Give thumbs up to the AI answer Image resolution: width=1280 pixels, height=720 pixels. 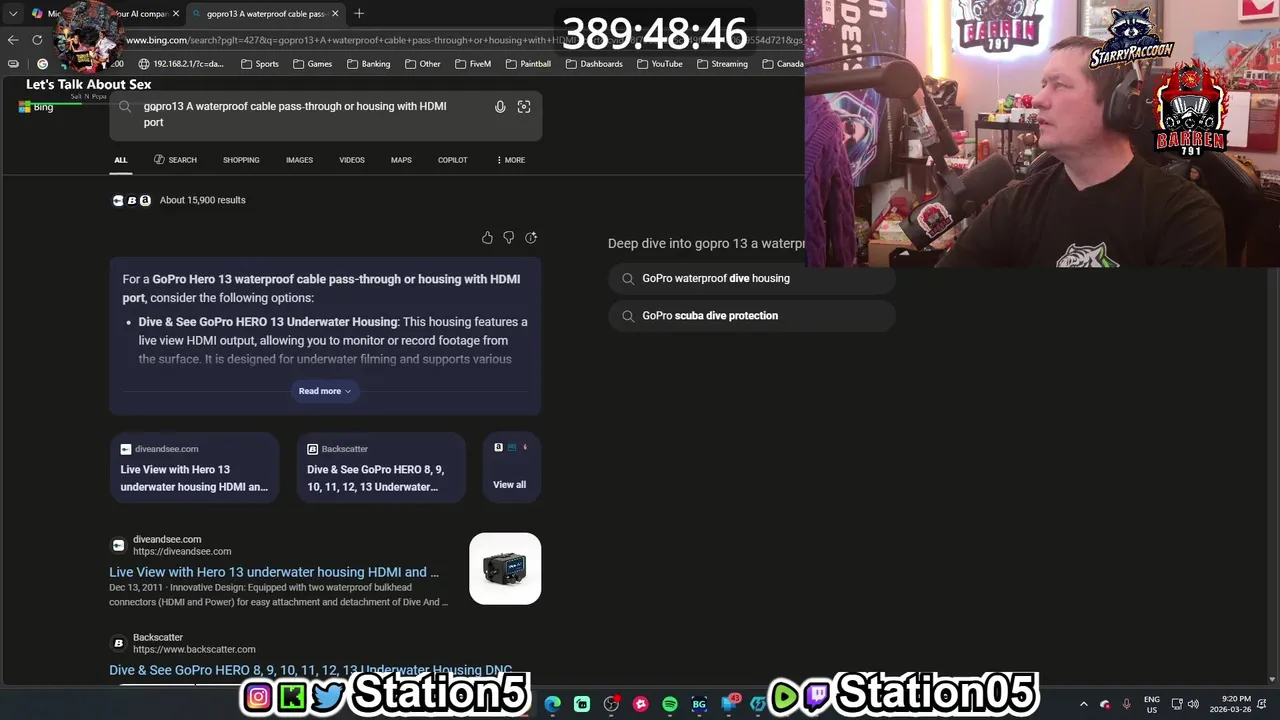(x=487, y=238)
